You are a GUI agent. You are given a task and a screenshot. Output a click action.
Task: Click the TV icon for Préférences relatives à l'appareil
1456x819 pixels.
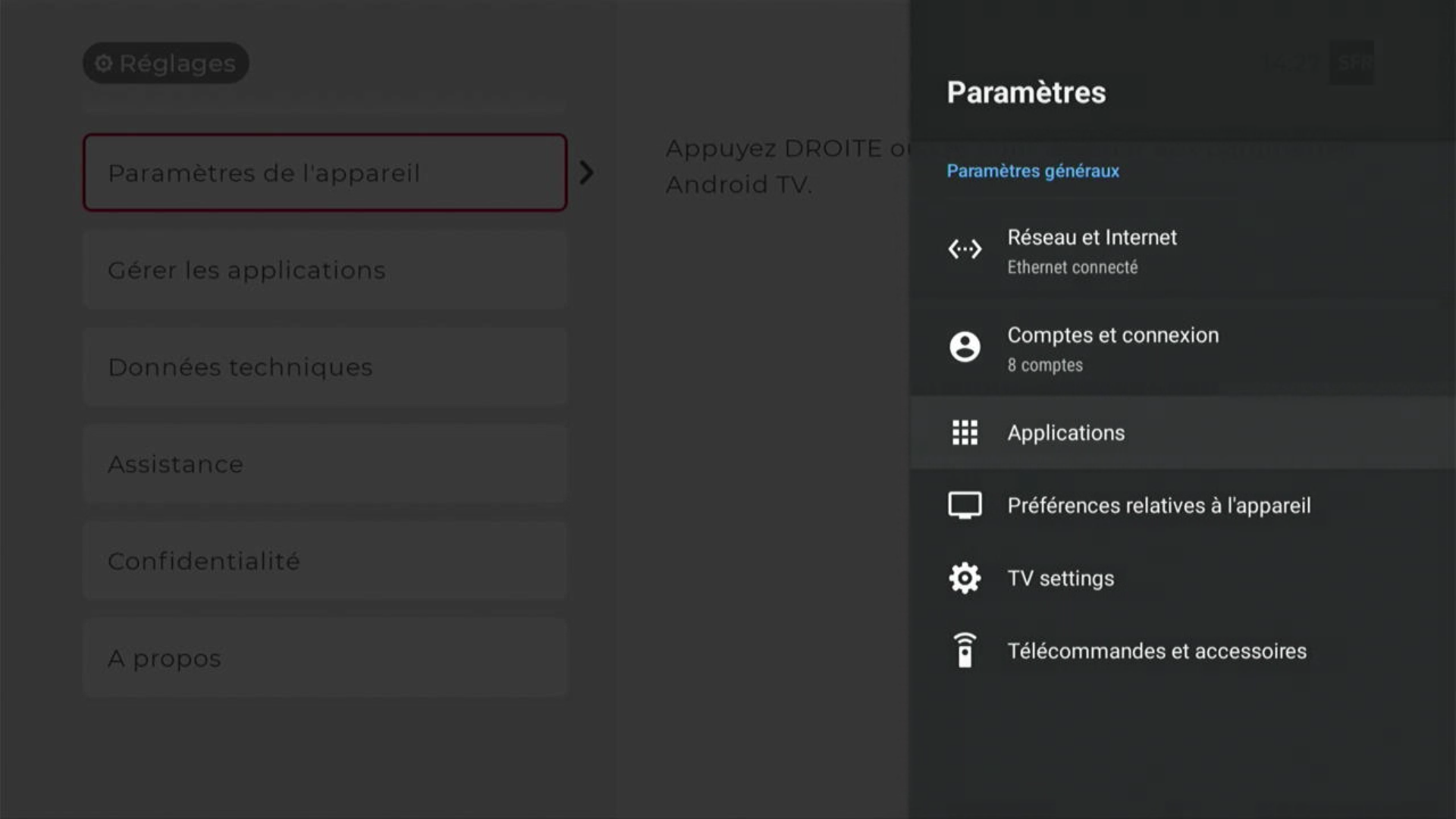[x=964, y=504]
